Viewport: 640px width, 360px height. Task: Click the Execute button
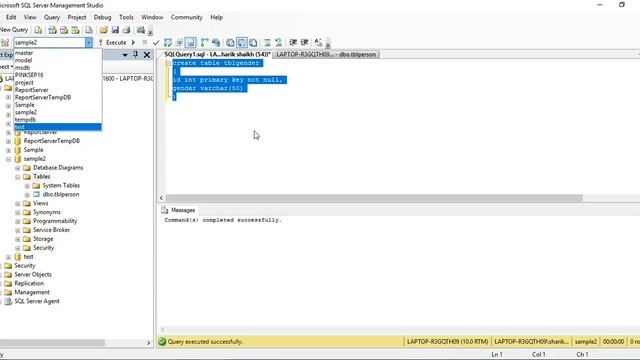[x=112, y=42]
